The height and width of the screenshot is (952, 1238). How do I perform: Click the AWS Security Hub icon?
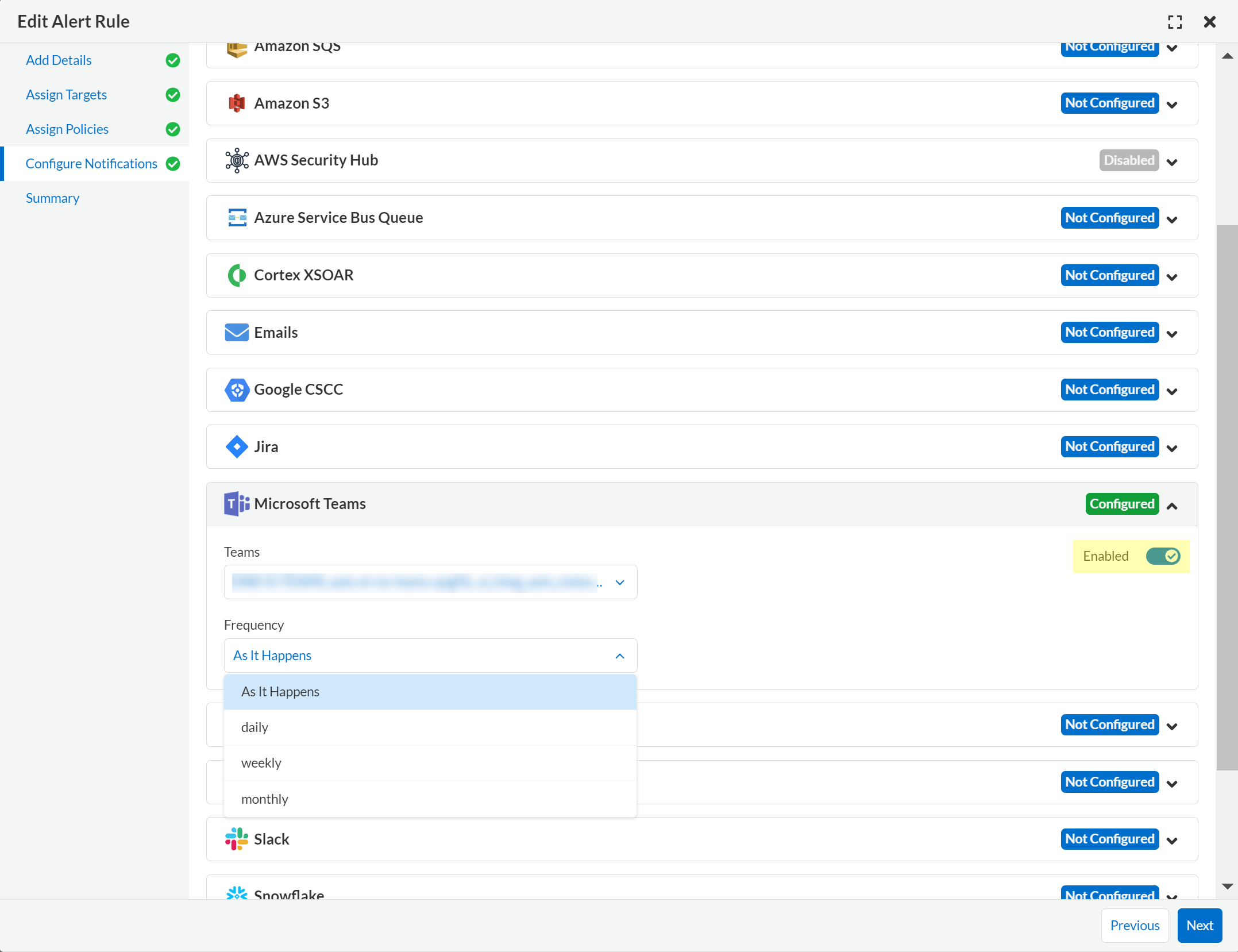pyautogui.click(x=237, y=160)
